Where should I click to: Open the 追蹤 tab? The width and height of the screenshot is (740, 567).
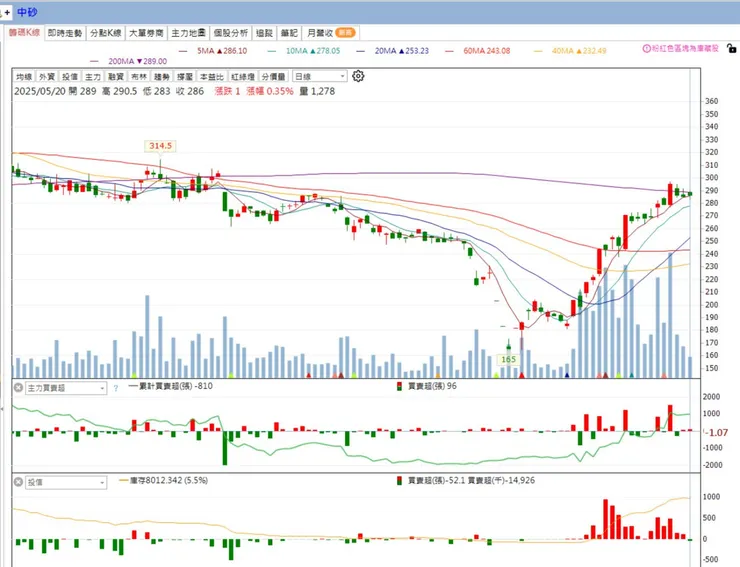tap(265, 33)
